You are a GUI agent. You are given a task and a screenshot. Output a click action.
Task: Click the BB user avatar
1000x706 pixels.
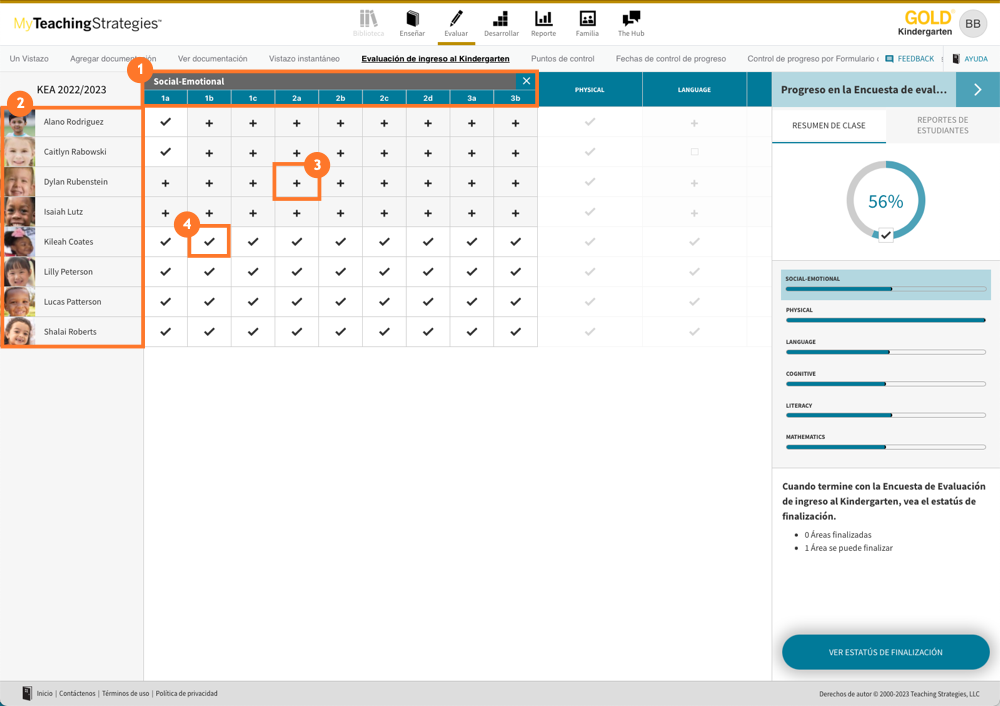(x=972, y=24)
